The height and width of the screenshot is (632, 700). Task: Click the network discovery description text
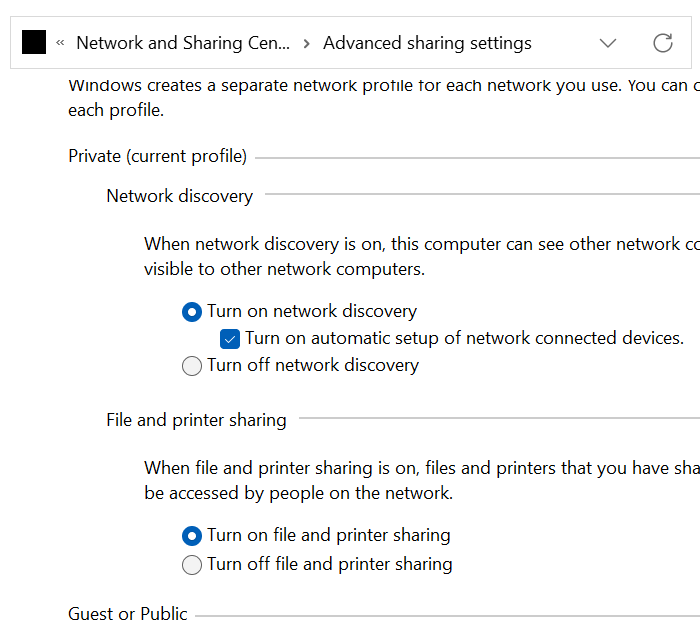[422, 257]
